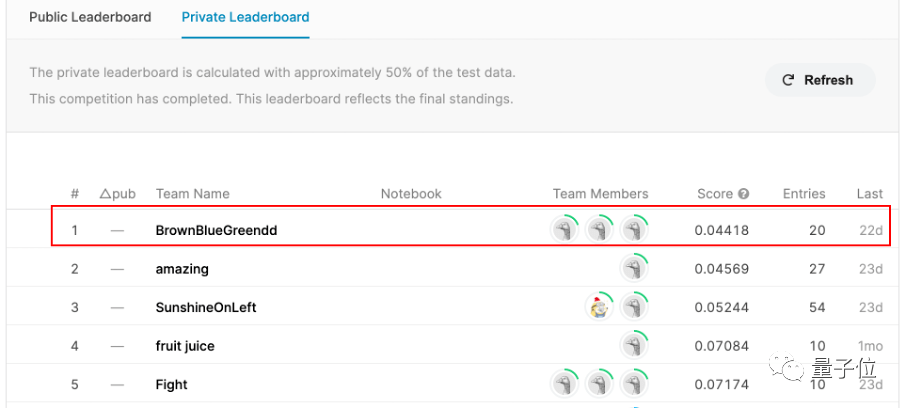View the fruit juice team member avatar
The width and height of the screenshot is (906, 408).
634,346
